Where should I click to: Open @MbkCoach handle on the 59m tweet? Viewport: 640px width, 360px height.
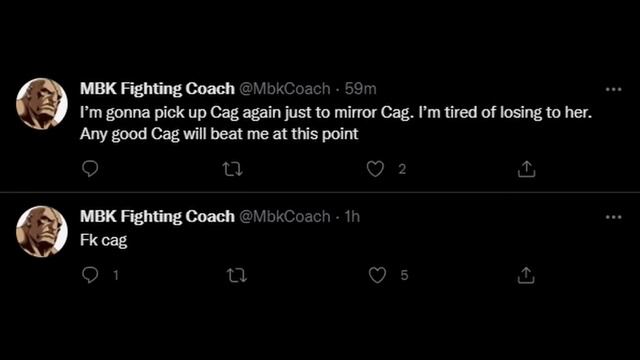[x=284, y=89]
